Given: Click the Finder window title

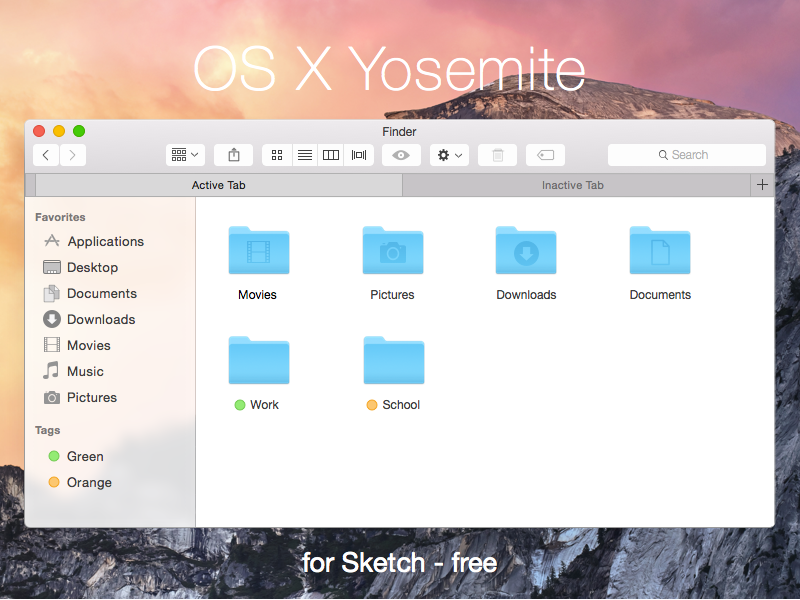Looking at the screenshot, I should tap(399, 132).
